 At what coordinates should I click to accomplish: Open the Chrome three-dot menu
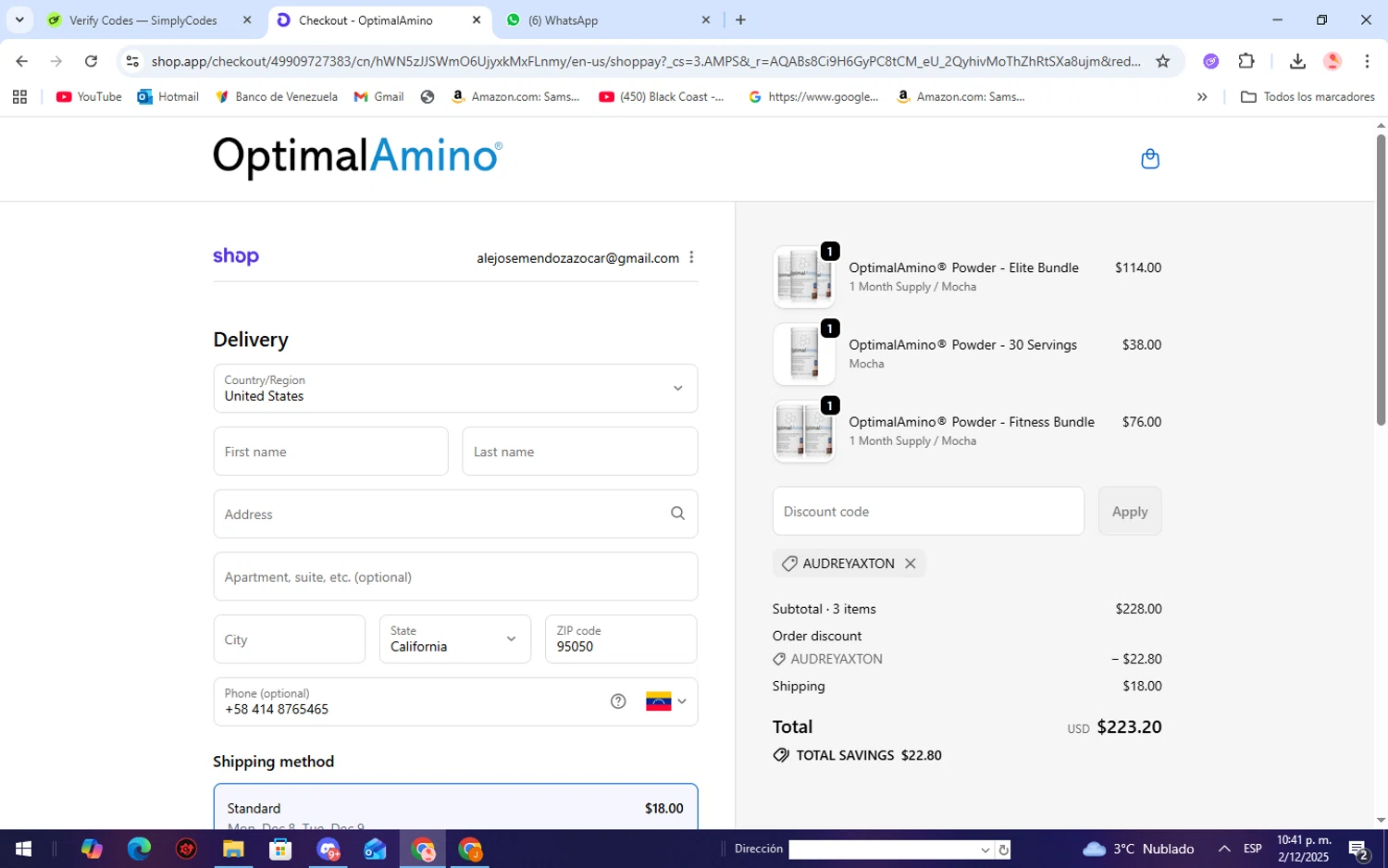[1367, 61]
